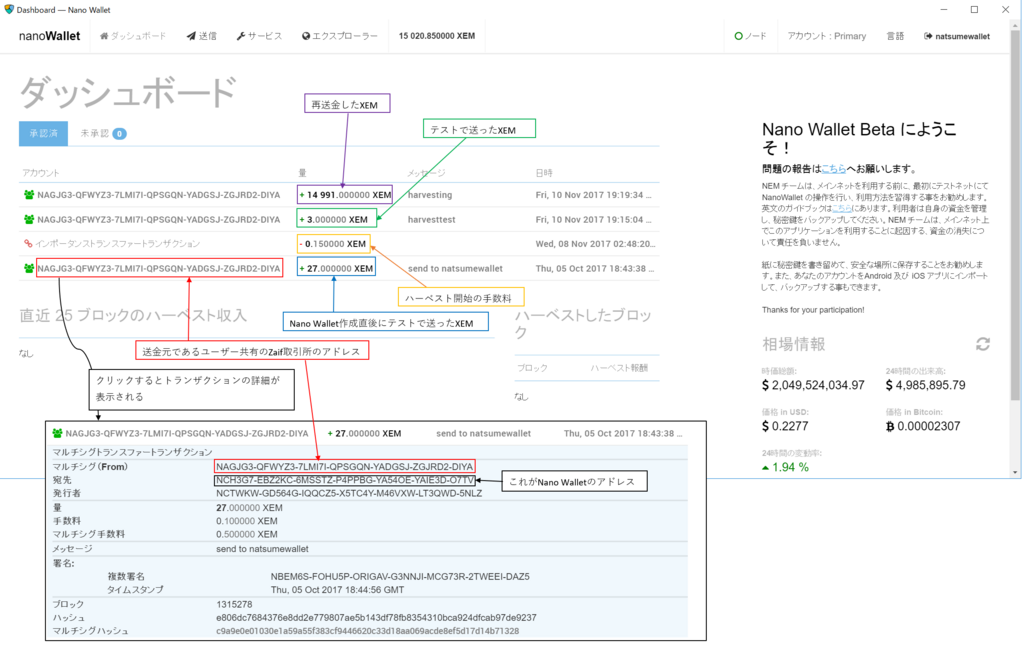The height and width of the screenshot is (649, 1024).
Task: Select the 承認済 confirmed tab
Action: (43, 133)
